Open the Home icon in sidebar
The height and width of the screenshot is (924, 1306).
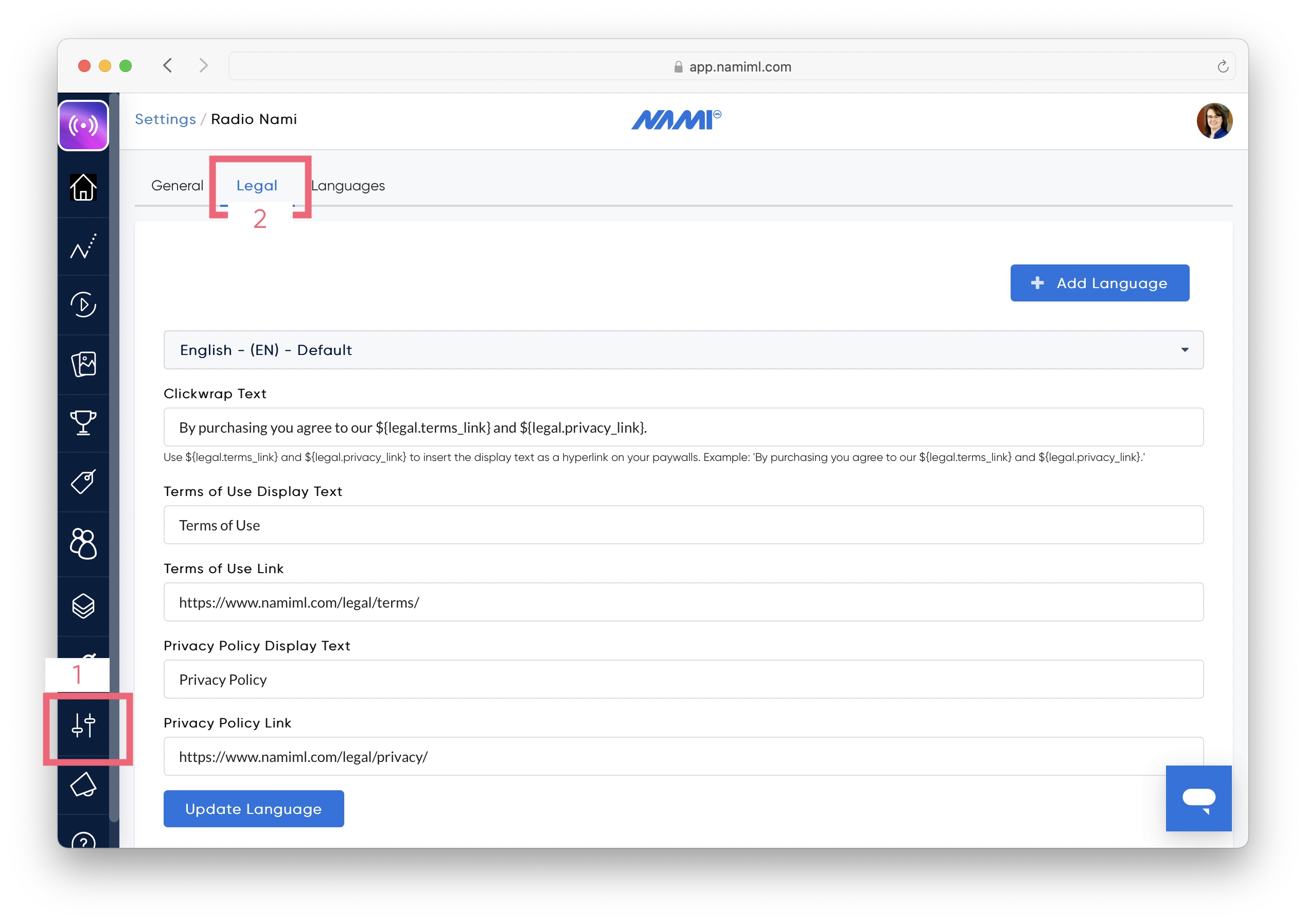(83, 188)
